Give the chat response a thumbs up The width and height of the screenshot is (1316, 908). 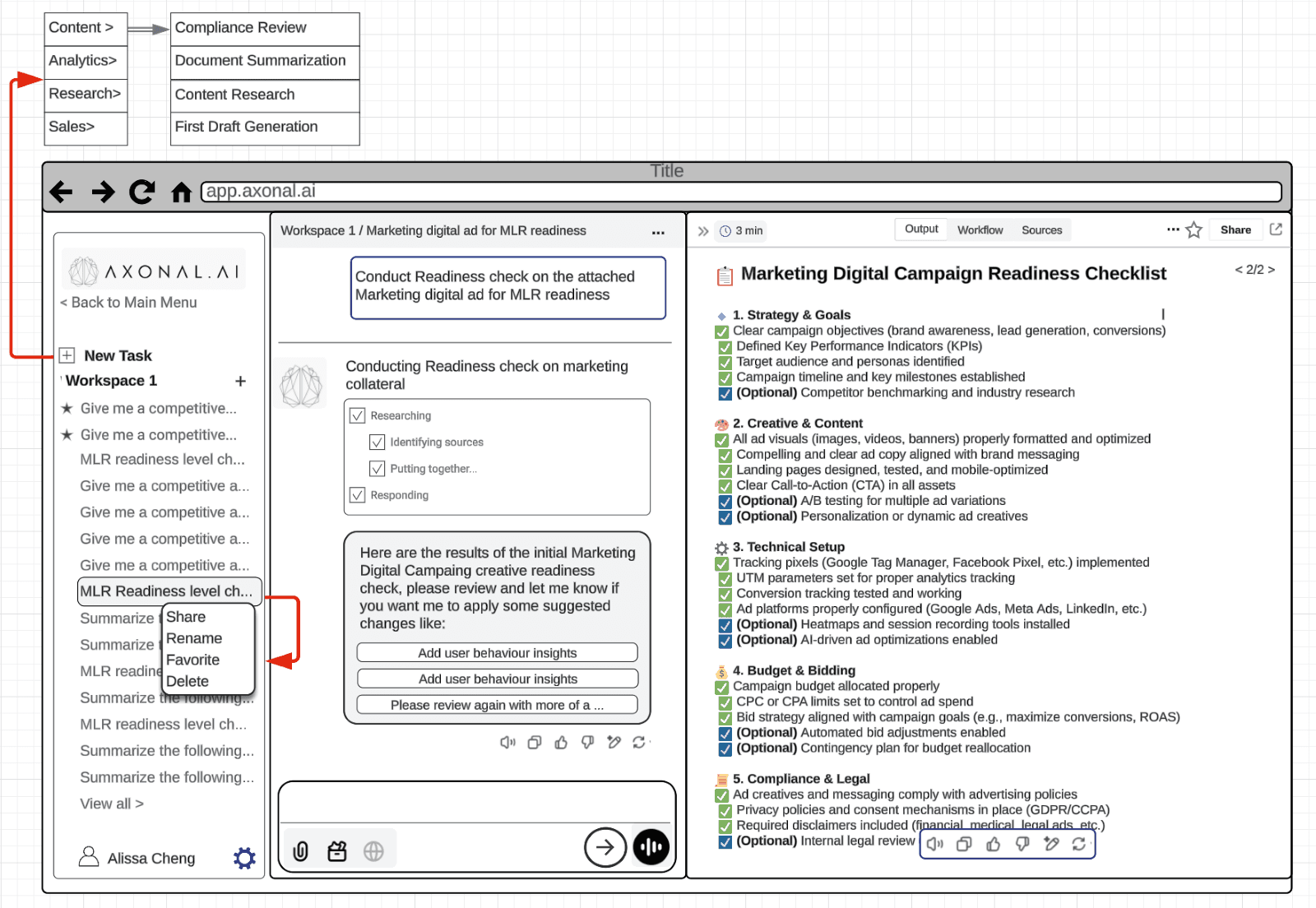point(561,743)
